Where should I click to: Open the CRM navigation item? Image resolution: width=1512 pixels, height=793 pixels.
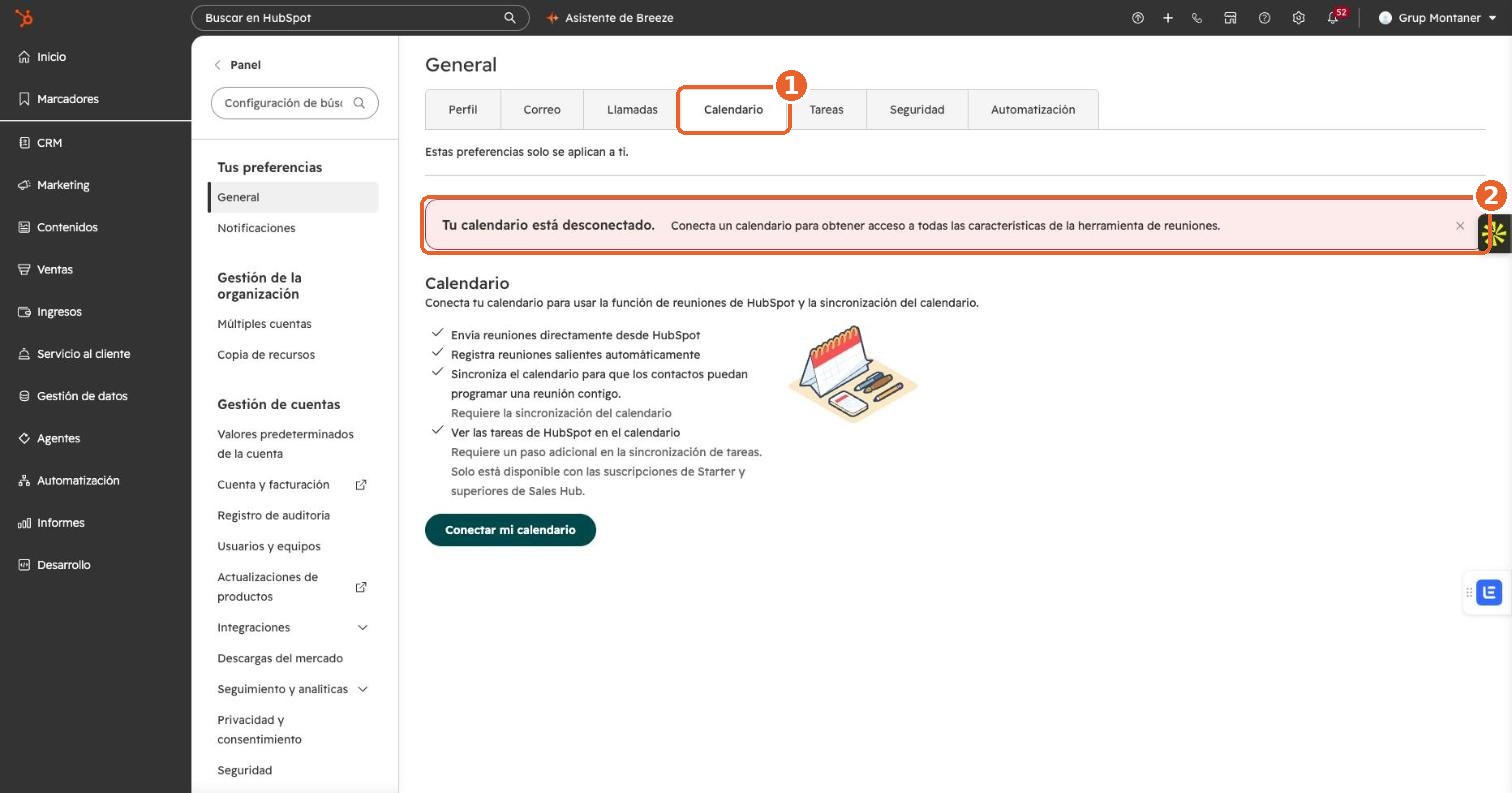pyautogui.click(x=40, y=143)
